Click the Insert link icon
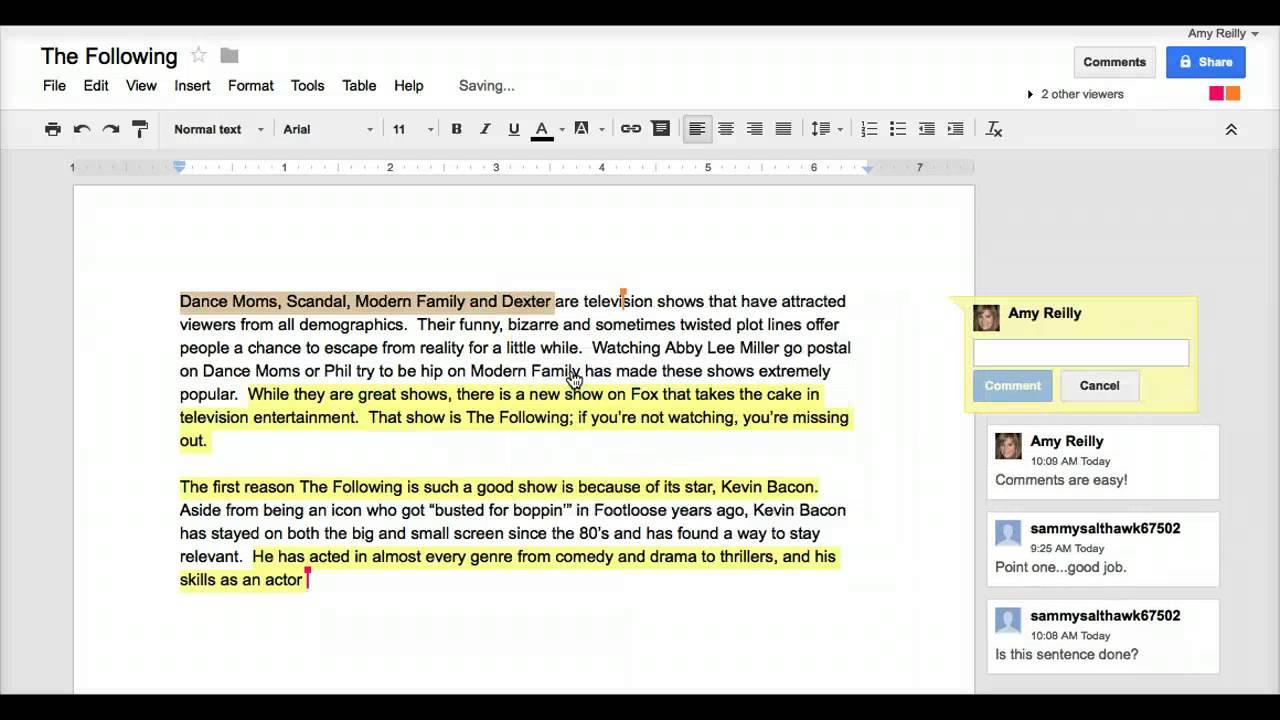This screenshot has height=720, width=1280. [x=631, y=129]
